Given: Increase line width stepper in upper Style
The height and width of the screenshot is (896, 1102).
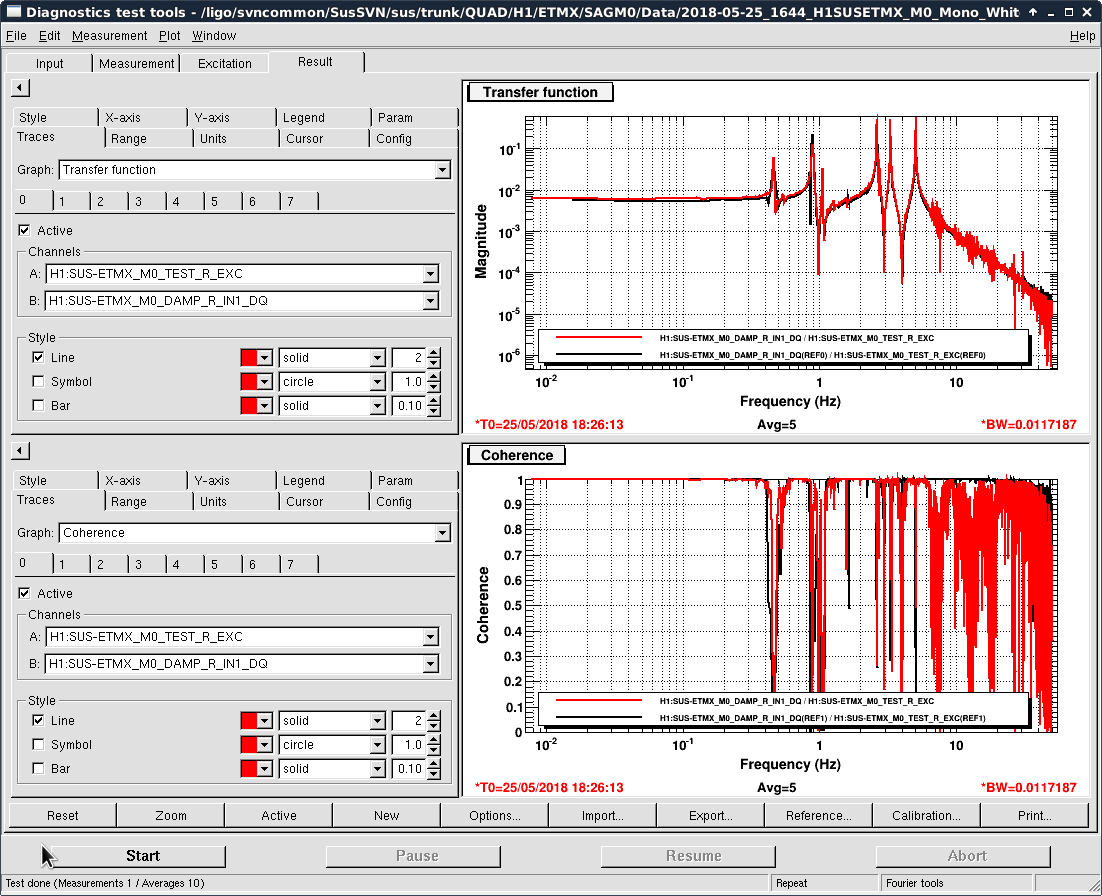Looking at the screenshot, I should coord(433,353).
